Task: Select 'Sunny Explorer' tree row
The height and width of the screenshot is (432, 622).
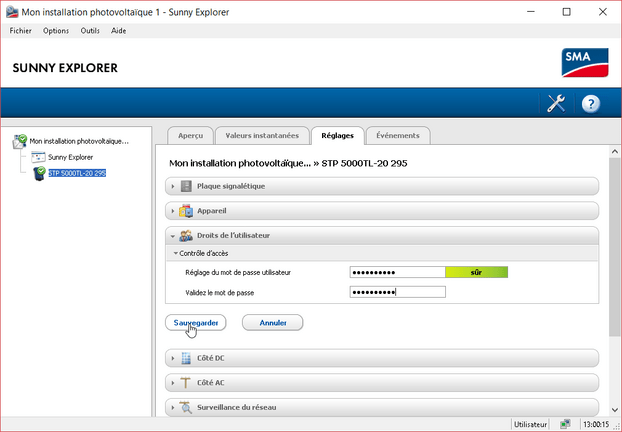Action: coord(71,157)
